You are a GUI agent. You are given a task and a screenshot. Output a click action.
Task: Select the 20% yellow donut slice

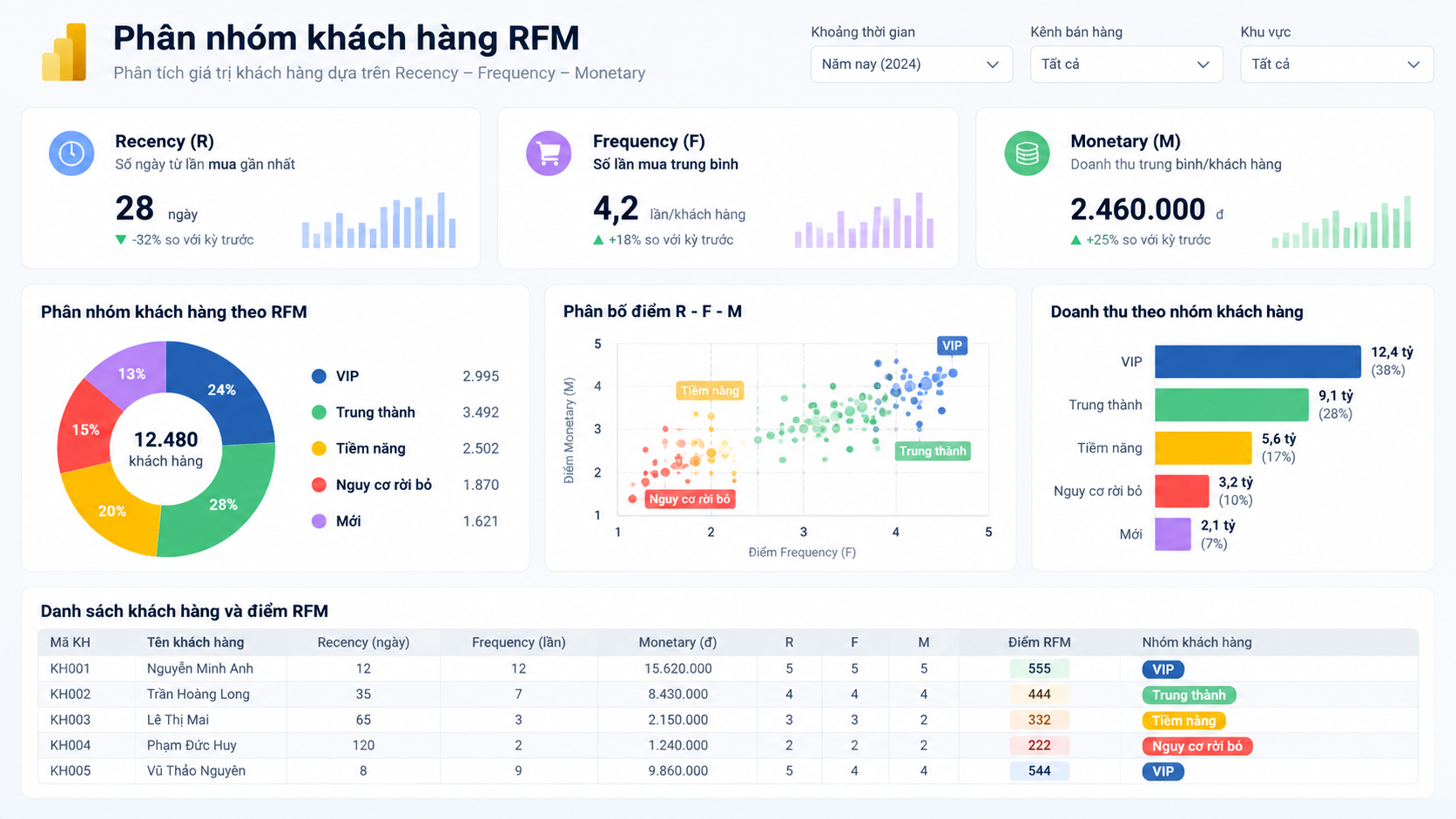tap(111, 511)
